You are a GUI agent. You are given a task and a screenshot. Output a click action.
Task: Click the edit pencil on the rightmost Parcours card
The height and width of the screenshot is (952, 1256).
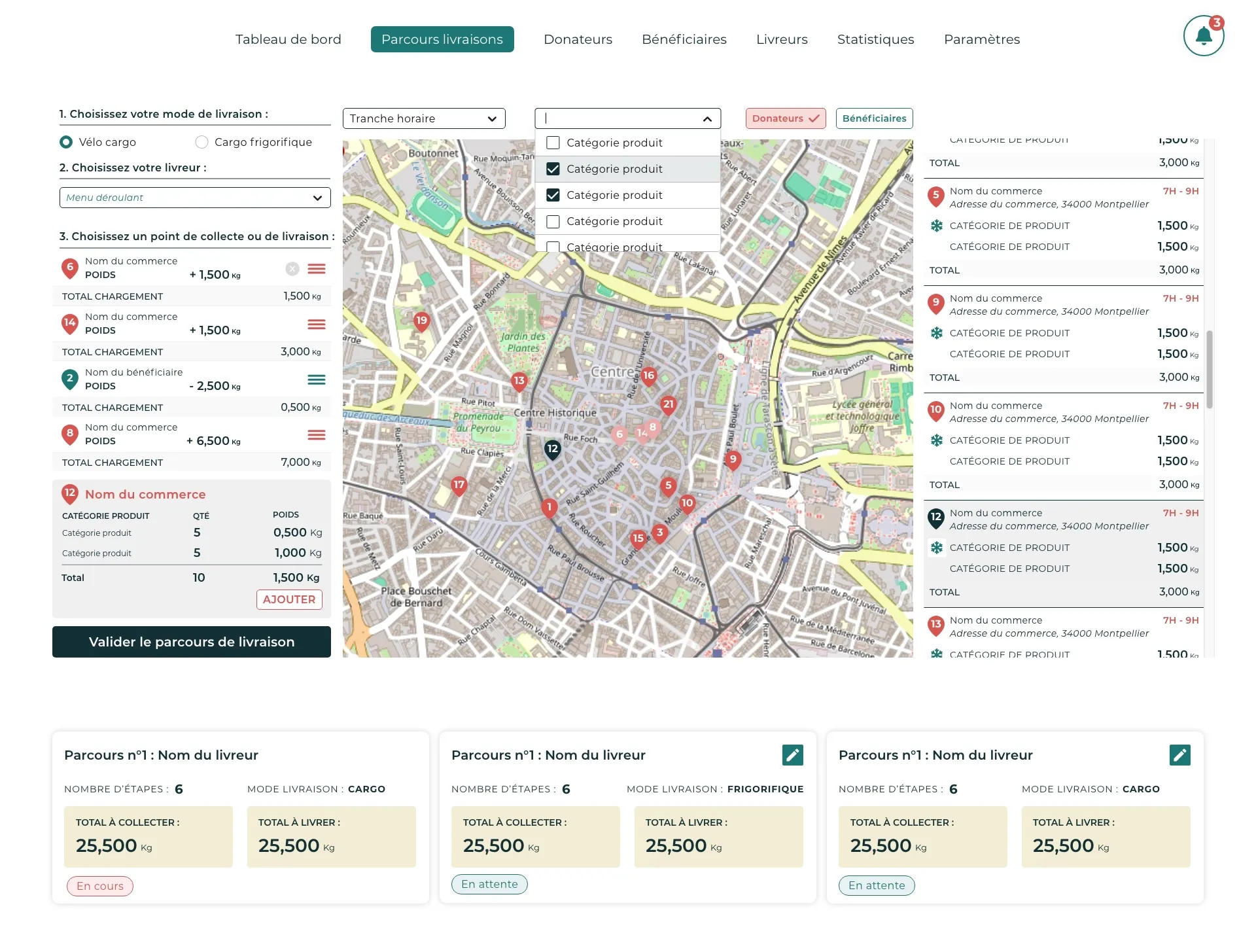click(x=1180, y=754)
